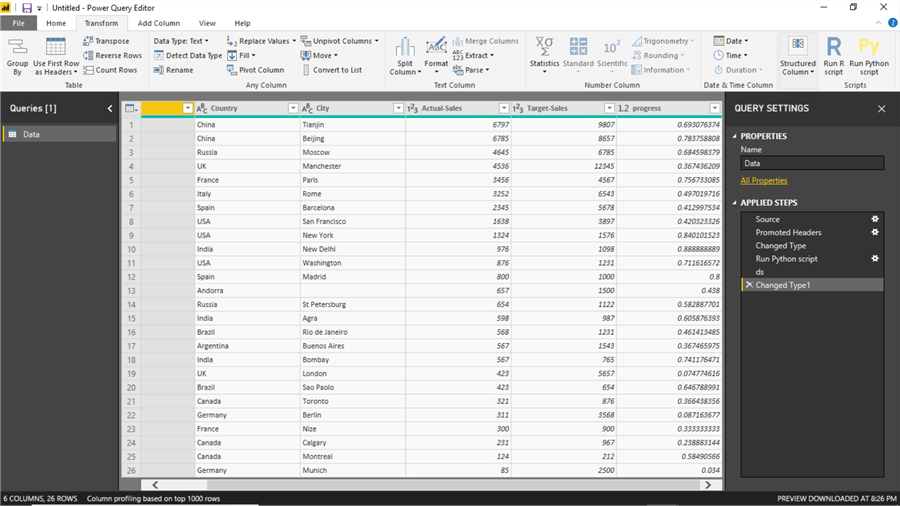This screenshot has width=900, height=506.
Task: Switch to the Transform tab
Action: (101, 23)
